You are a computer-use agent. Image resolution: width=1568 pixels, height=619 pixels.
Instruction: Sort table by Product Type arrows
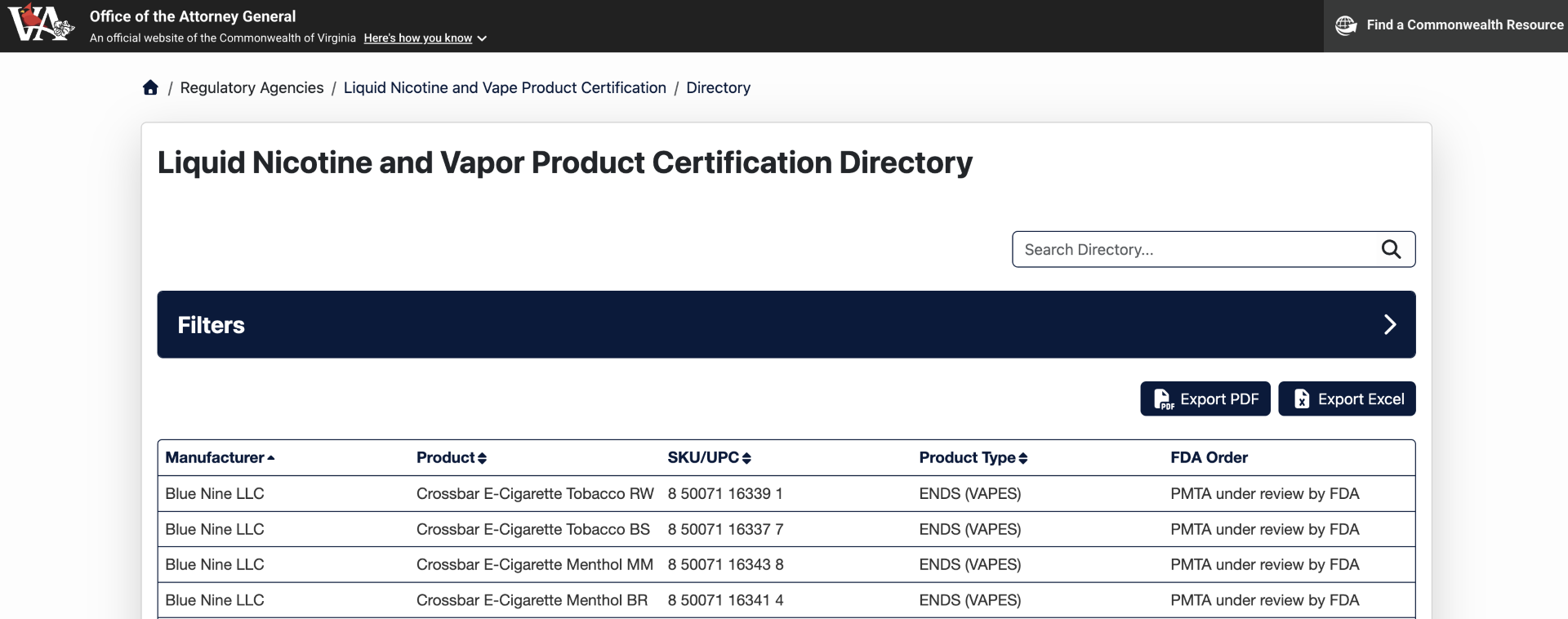(x=1023, y=458)
